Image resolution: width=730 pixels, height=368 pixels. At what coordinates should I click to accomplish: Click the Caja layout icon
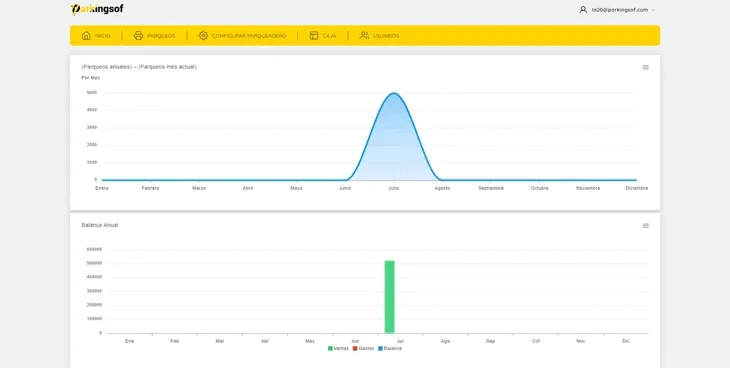(x=314, y=35)
